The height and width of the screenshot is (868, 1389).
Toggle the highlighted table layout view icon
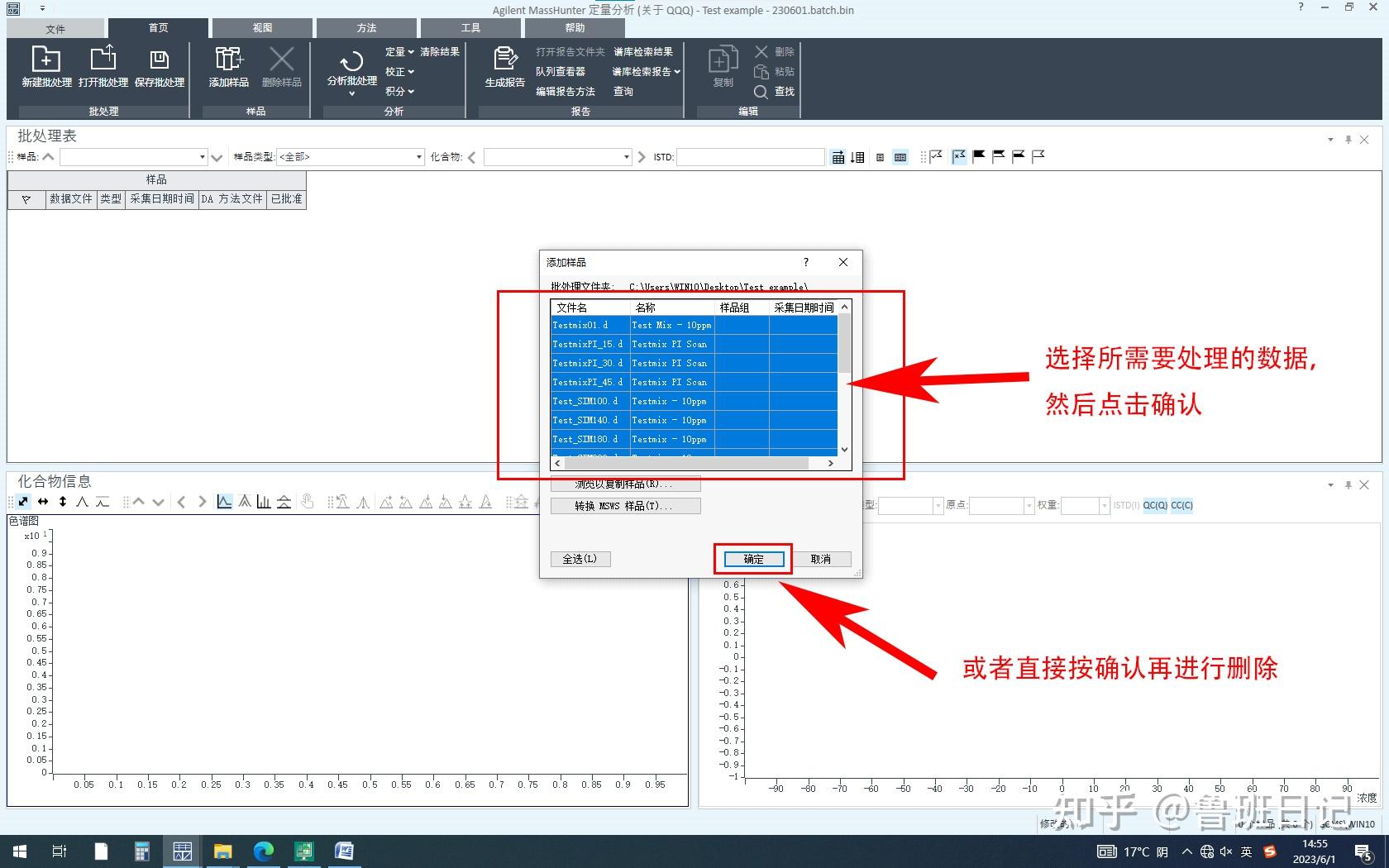pos(900,157)
